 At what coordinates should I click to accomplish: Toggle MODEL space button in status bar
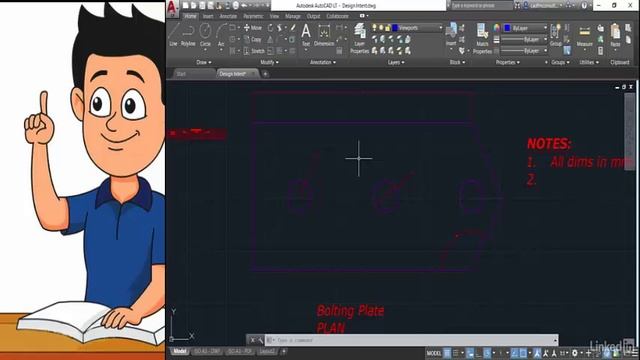point(434,353)
